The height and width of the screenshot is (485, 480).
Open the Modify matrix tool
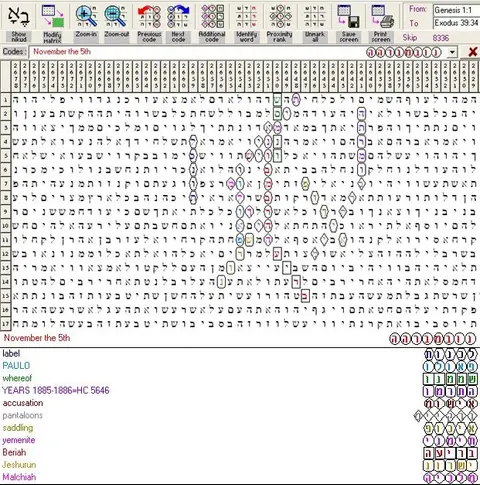click(x=53, y=17)
